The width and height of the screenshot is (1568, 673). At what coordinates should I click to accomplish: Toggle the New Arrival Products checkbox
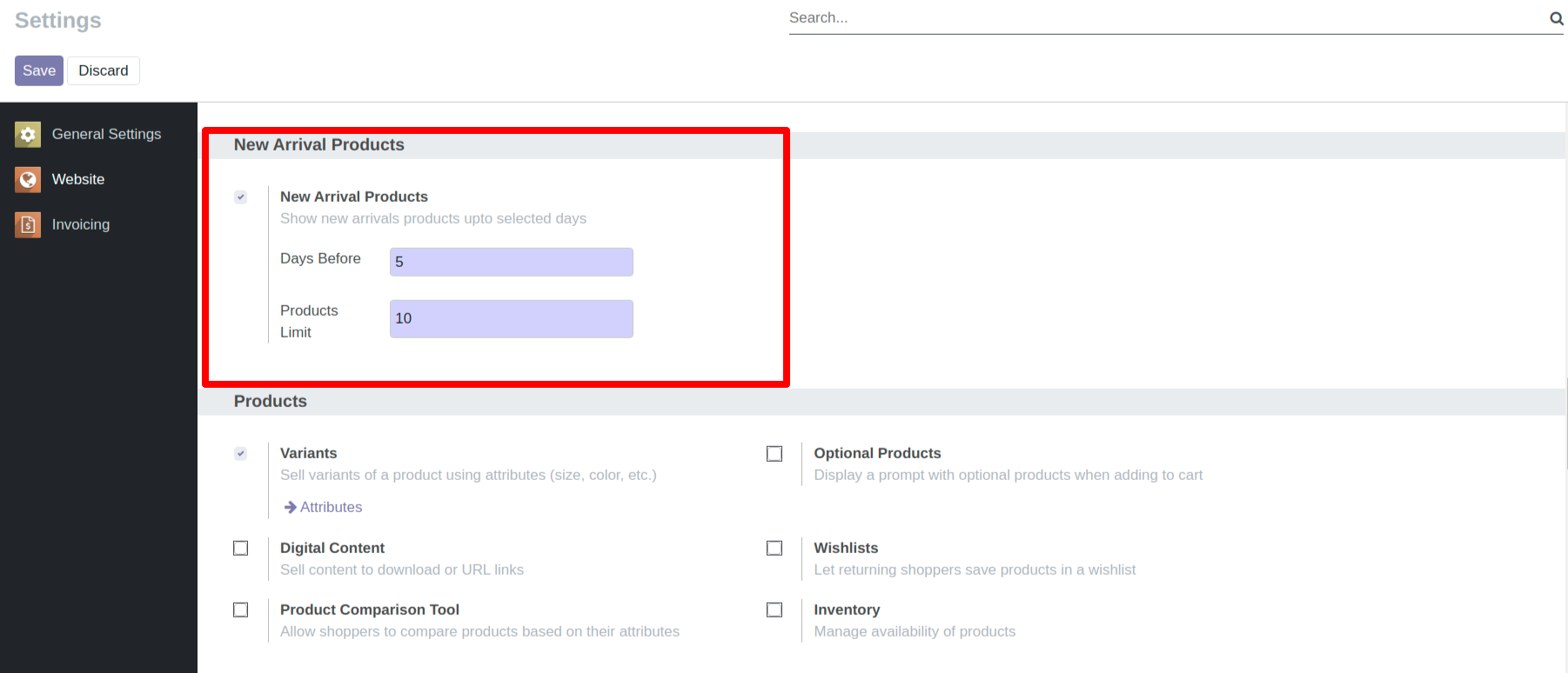[x=241, y=197]
